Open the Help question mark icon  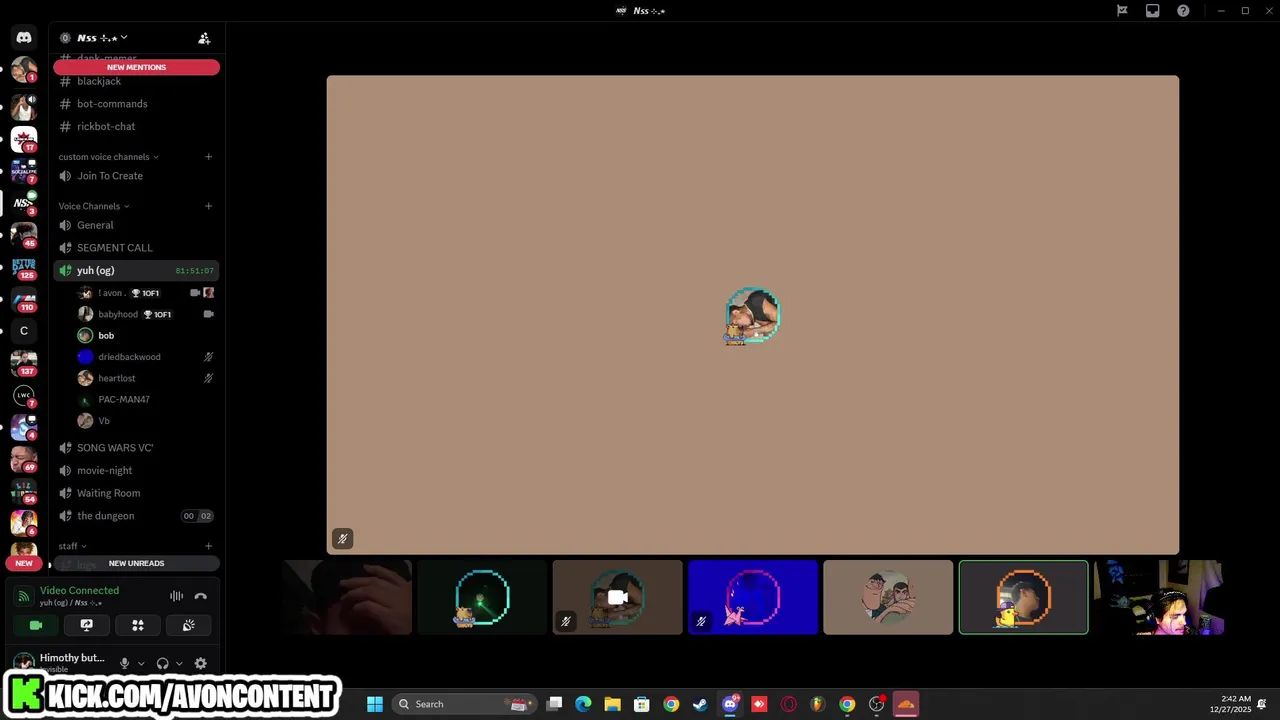tap(1183, 11)
